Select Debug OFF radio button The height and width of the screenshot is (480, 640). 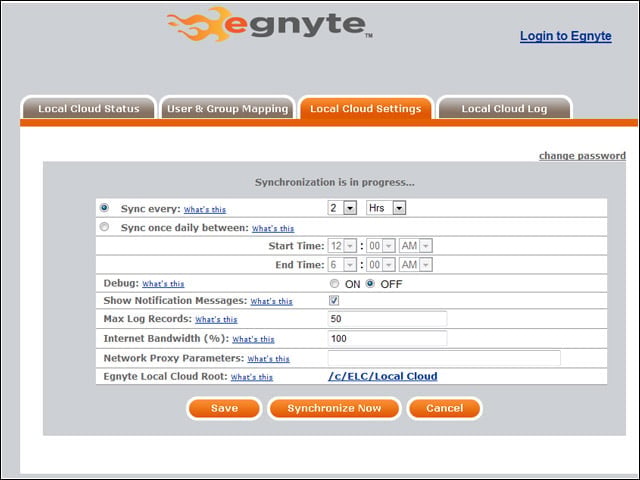[x=370, y=283]
